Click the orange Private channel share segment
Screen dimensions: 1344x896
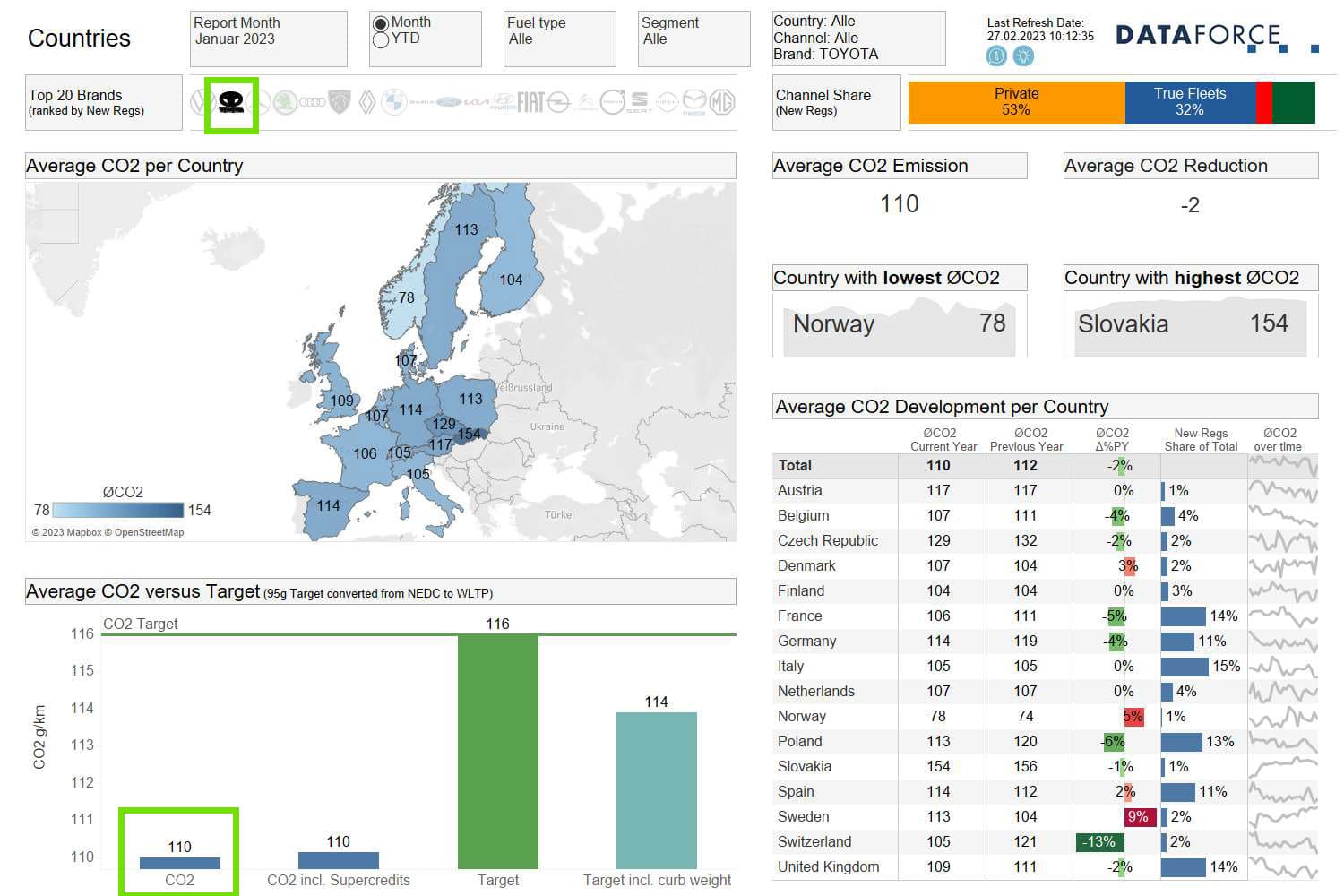point(1017,102)
